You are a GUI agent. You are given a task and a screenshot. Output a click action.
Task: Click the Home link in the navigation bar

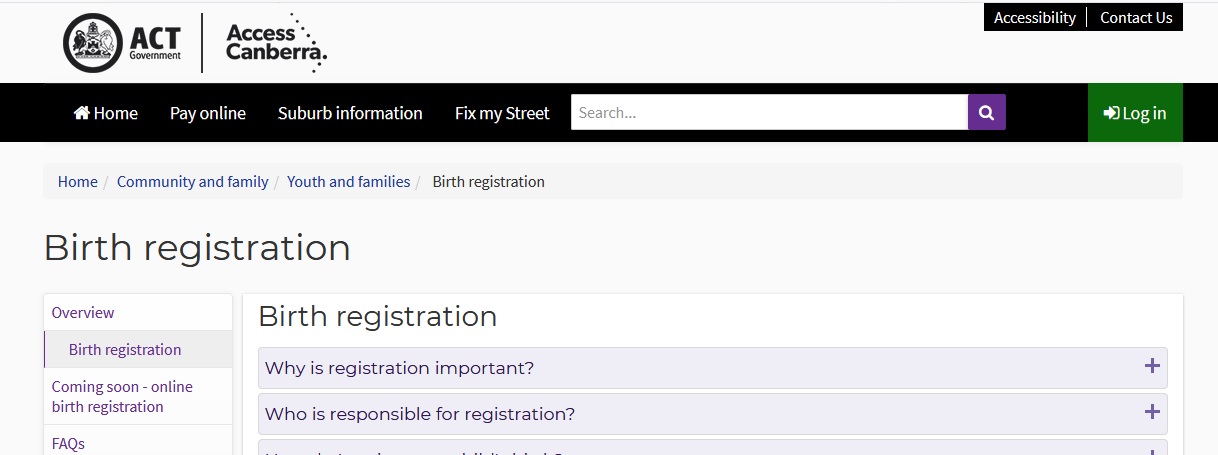(106, 113)
